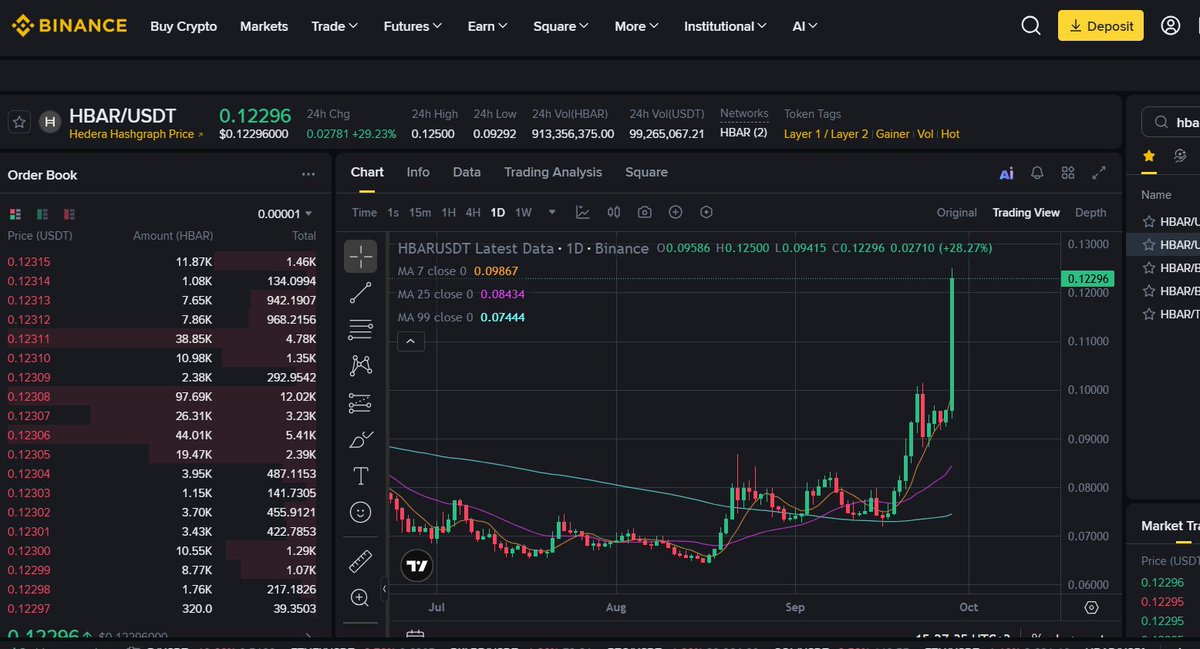Expand the Trade menu

[x=335, y=26]
